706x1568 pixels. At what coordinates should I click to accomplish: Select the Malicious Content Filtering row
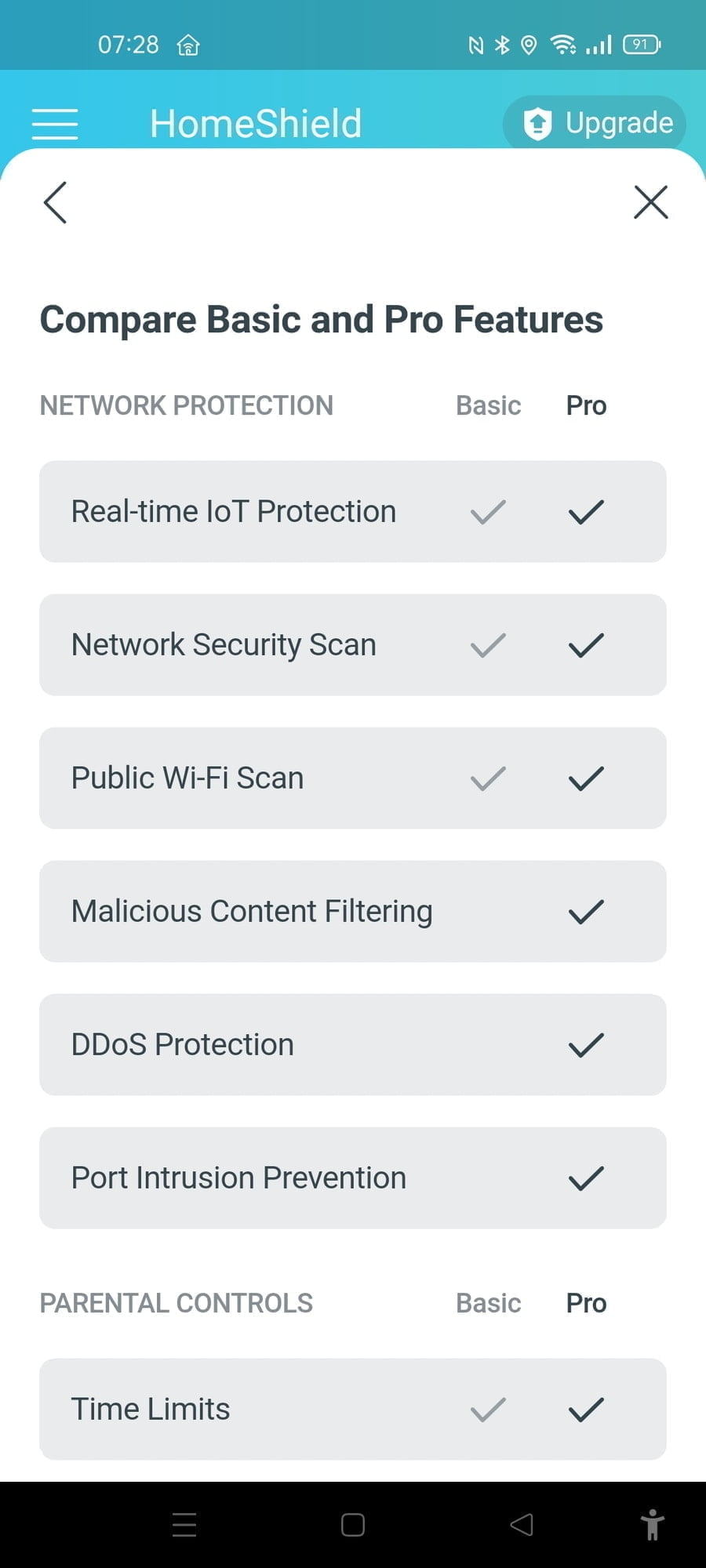[353, 912]
